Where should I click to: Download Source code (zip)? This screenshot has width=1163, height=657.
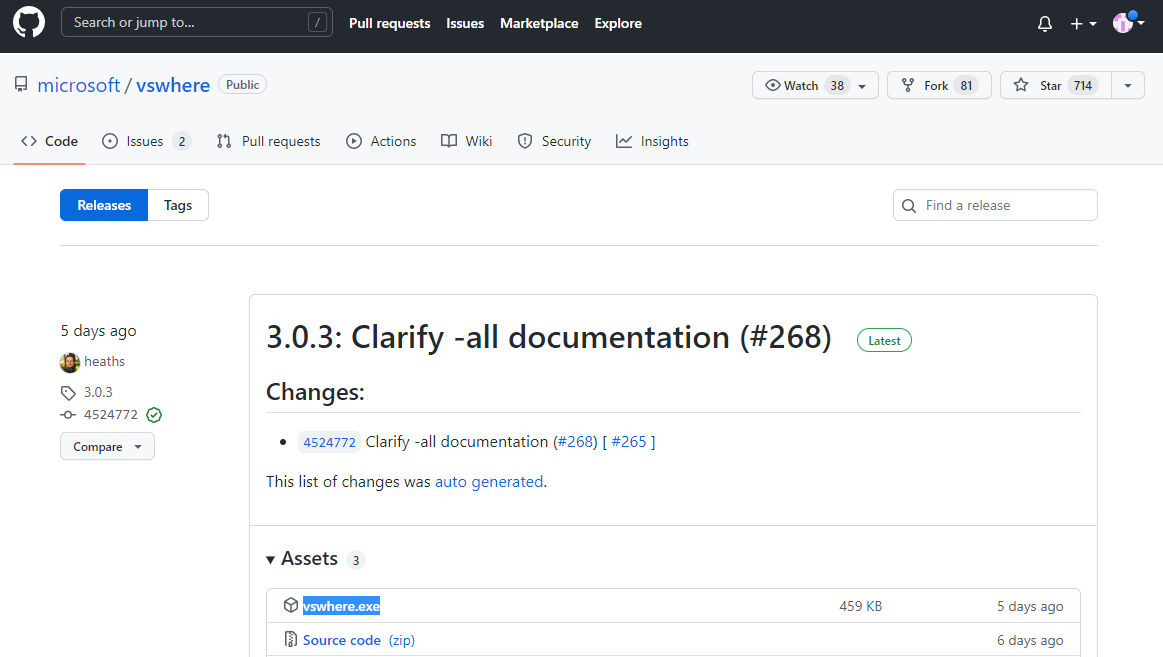click(x=359, y=640)
